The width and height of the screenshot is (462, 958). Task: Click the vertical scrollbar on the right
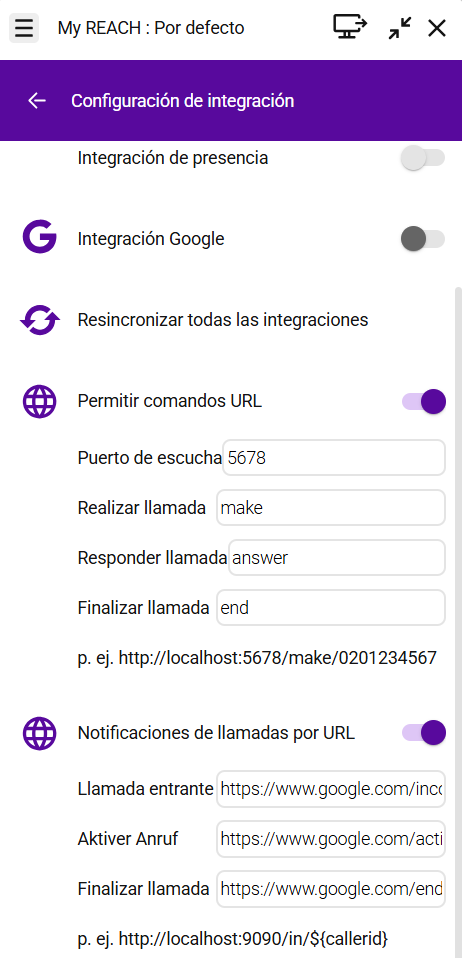(458, 620)
